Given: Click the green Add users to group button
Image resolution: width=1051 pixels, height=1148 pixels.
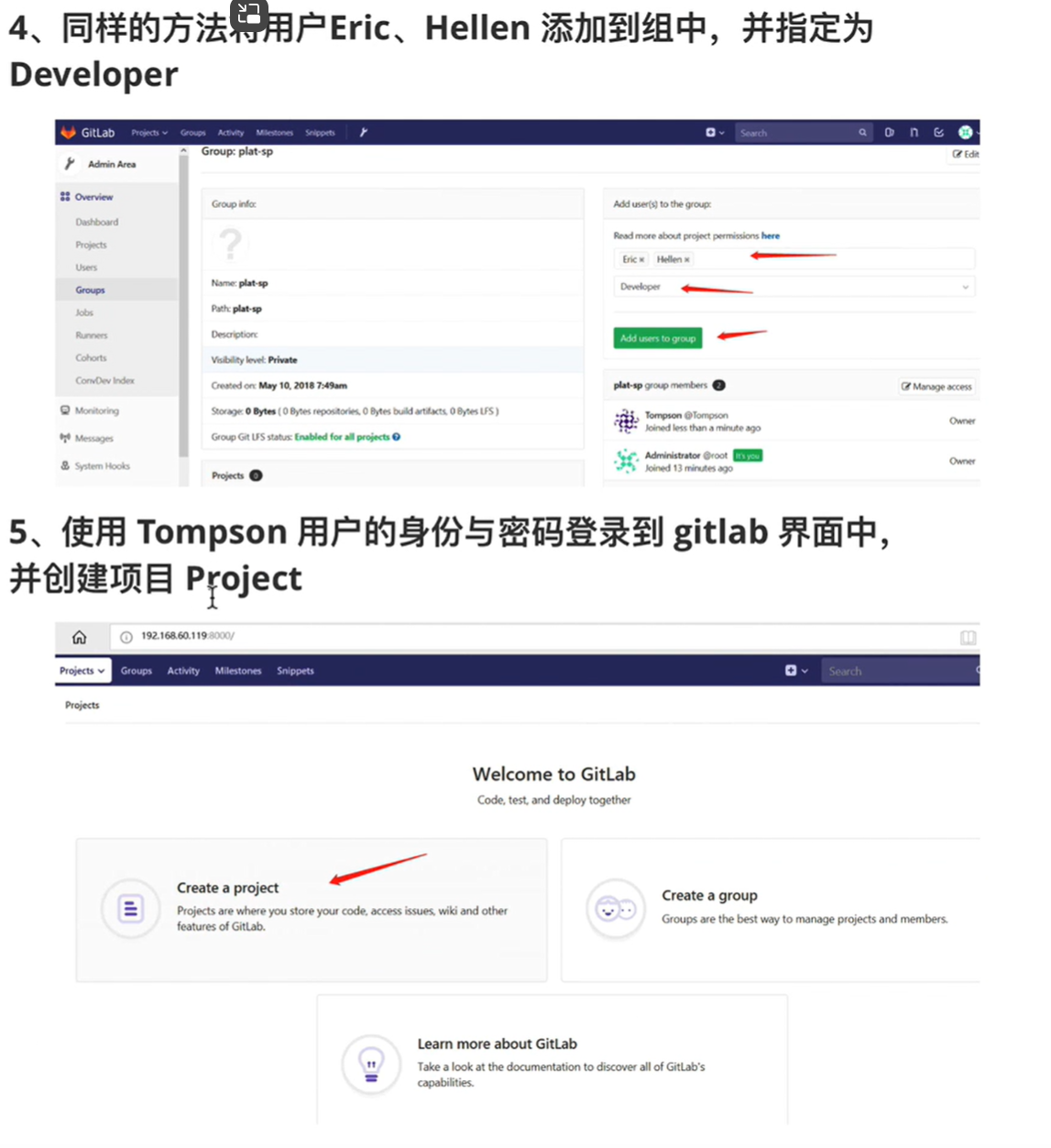Looking at the screenshot, I should (x=658, y=338).
